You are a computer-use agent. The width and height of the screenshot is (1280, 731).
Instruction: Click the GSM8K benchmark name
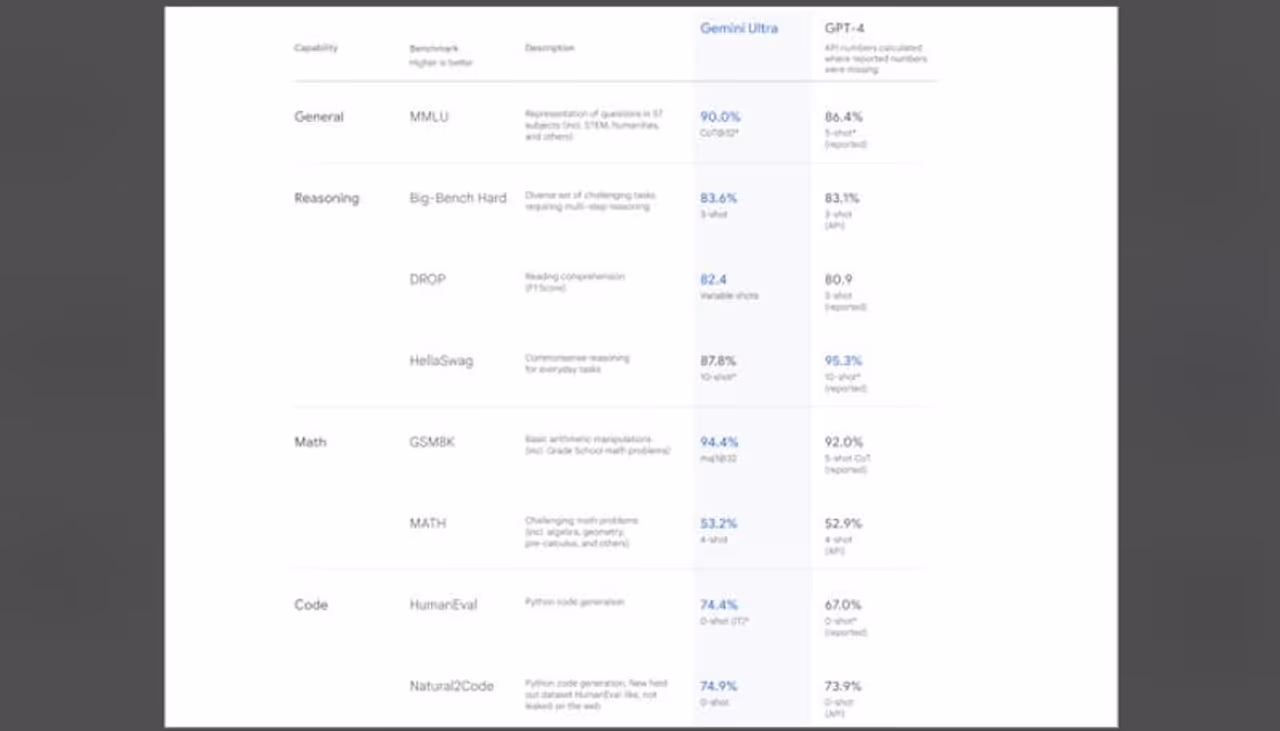432,442
